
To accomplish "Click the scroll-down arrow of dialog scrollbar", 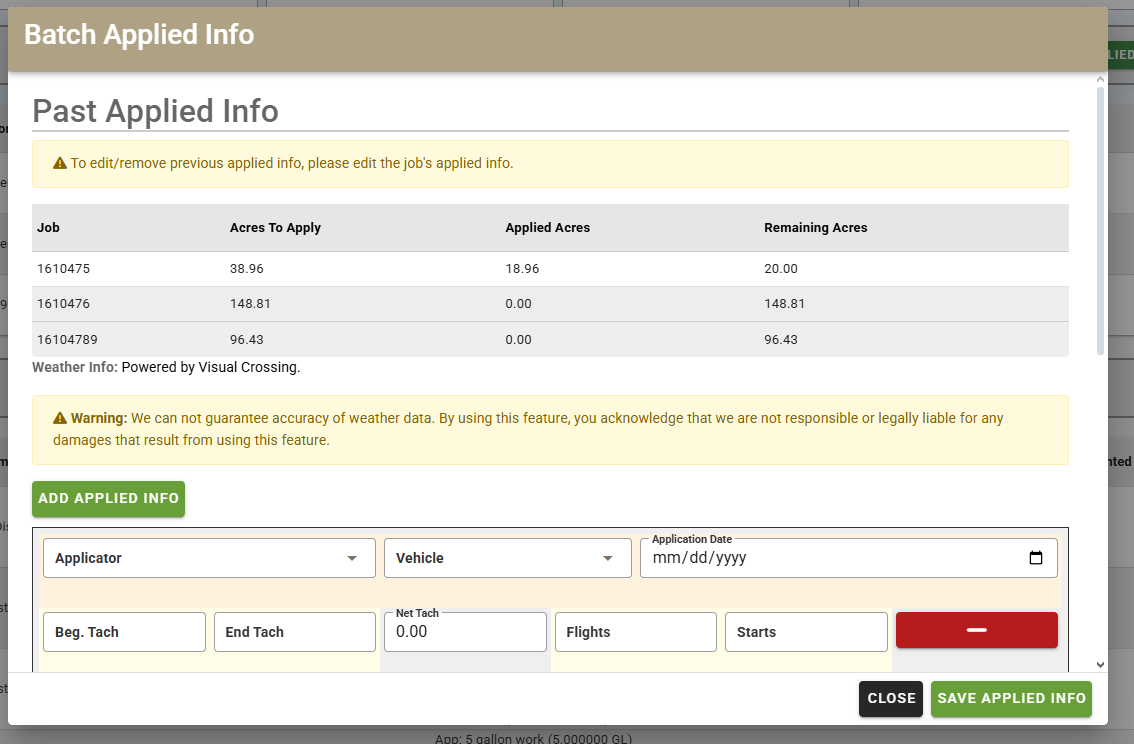I will point(1100,664).
